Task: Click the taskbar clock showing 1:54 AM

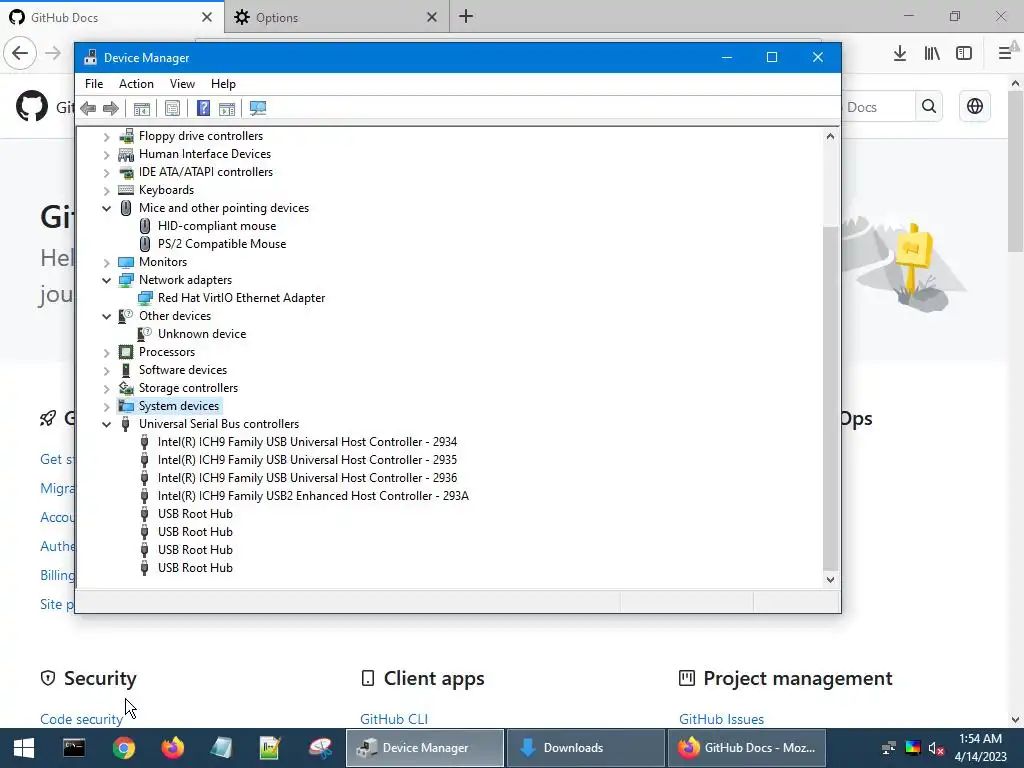Action: tap(980, 748)
